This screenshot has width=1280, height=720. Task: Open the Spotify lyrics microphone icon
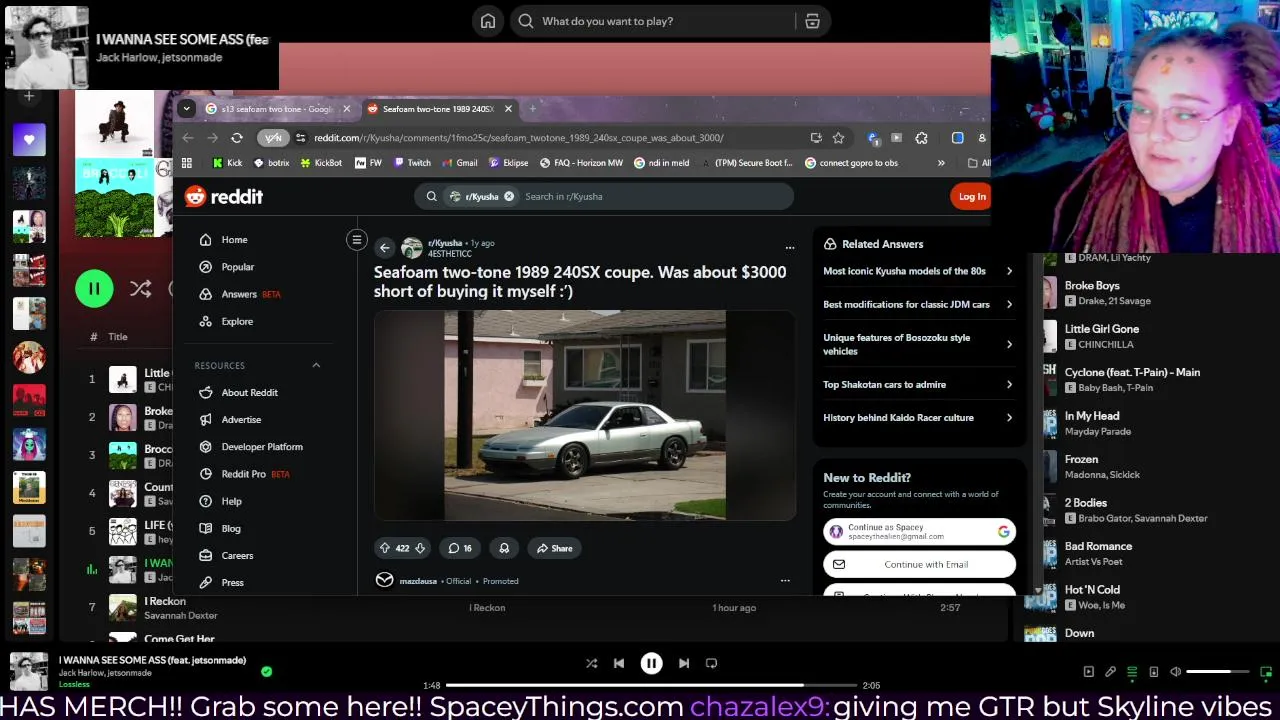[x=1110, y=672]
